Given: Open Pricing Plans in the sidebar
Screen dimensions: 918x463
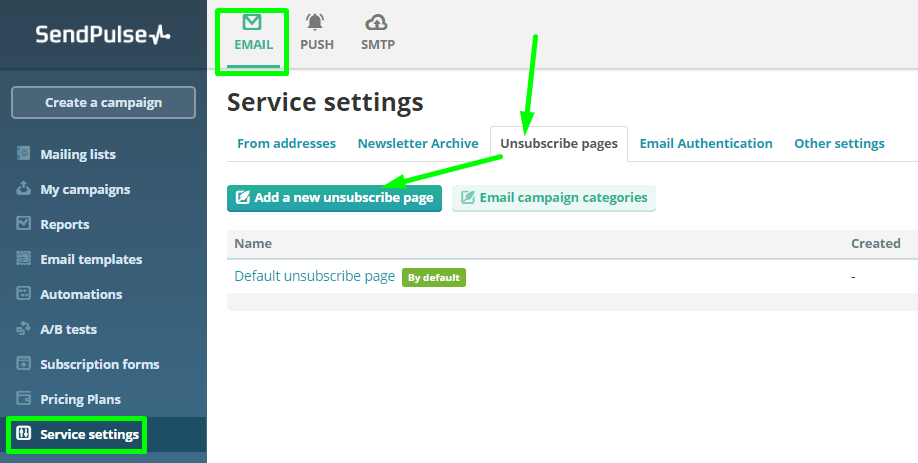Looking at the screenshot, I should pos(80,399).
